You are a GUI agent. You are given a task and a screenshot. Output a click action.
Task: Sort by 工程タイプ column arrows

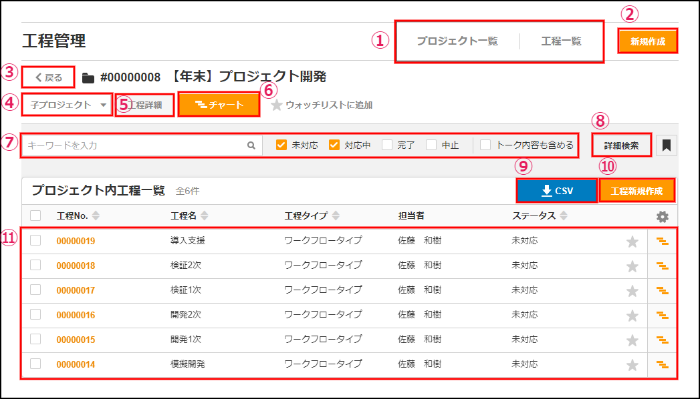click(335, 216)
